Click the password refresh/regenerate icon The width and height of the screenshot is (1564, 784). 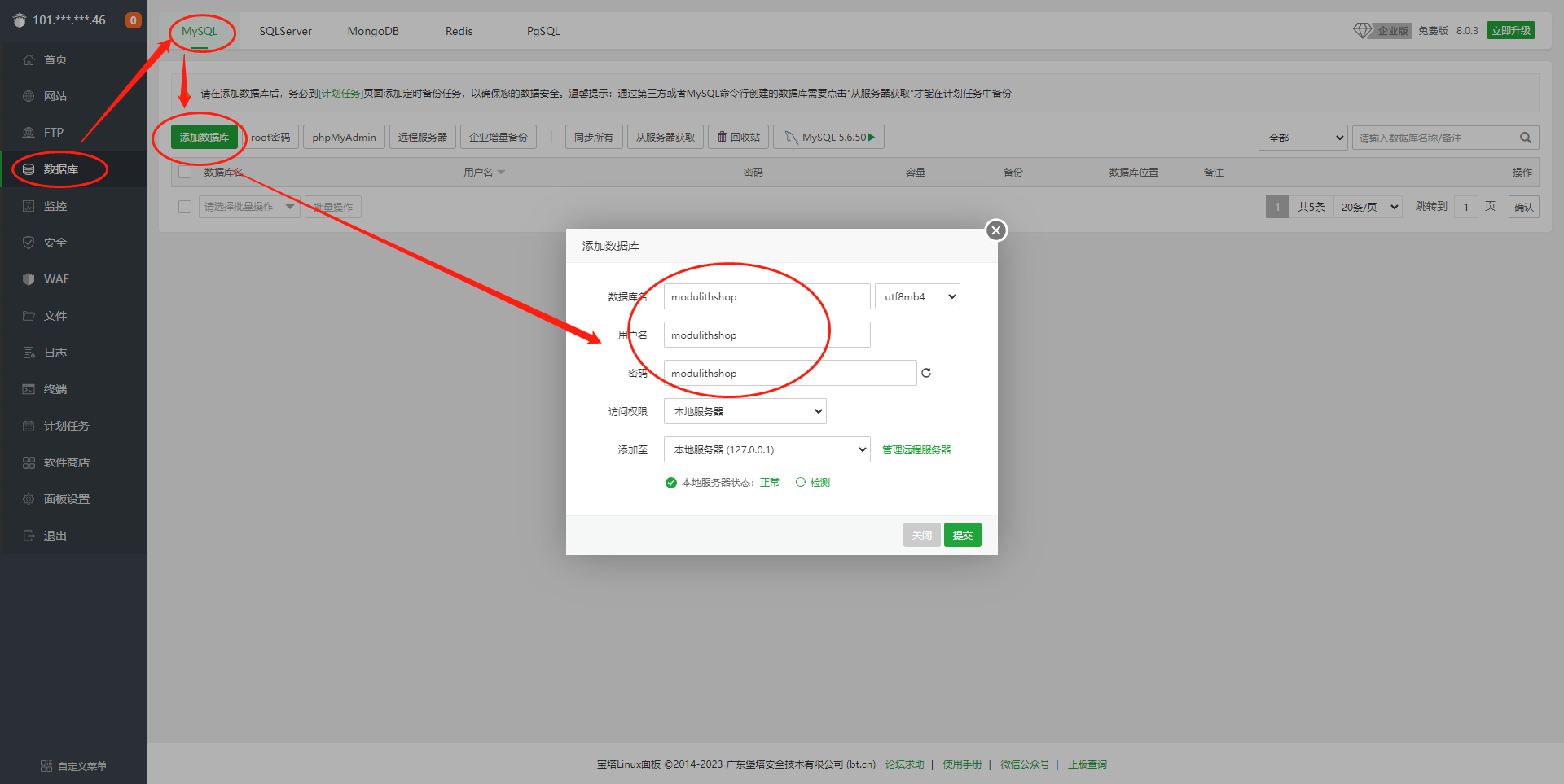coord(926,373)
